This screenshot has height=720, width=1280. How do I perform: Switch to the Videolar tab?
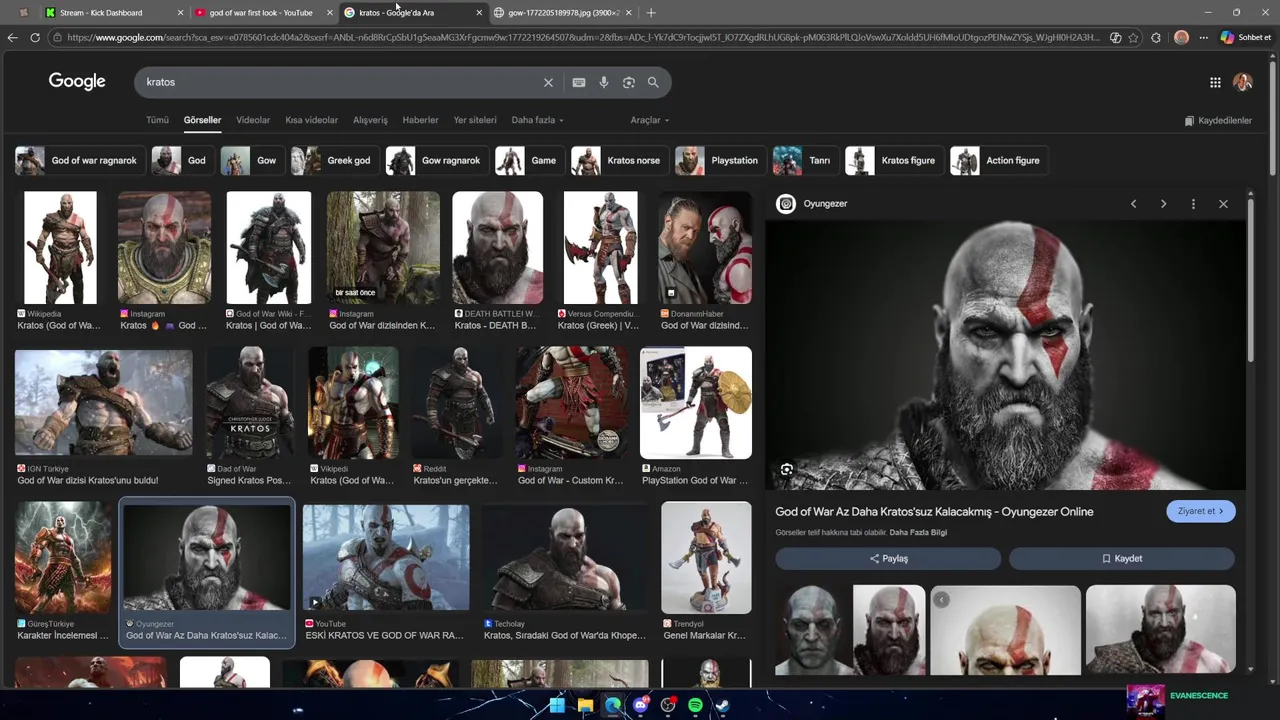click(x=253, y=120)
